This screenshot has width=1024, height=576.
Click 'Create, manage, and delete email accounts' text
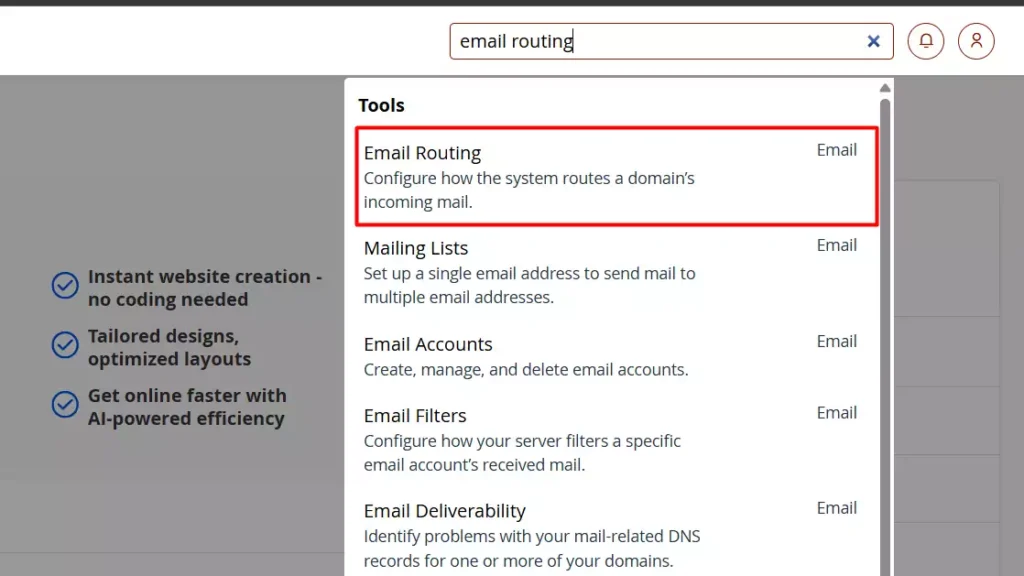pos(526,370)
